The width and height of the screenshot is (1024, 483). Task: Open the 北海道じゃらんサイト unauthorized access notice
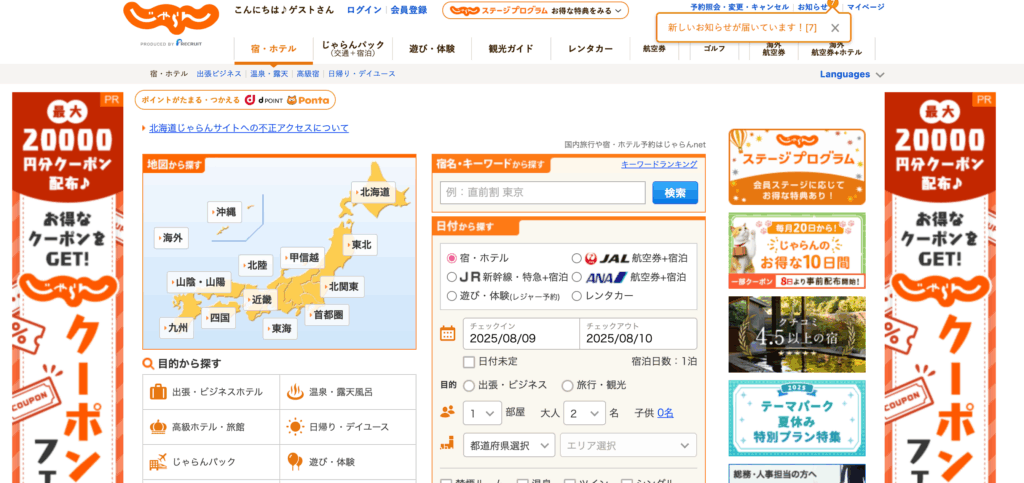pos(249,128)
